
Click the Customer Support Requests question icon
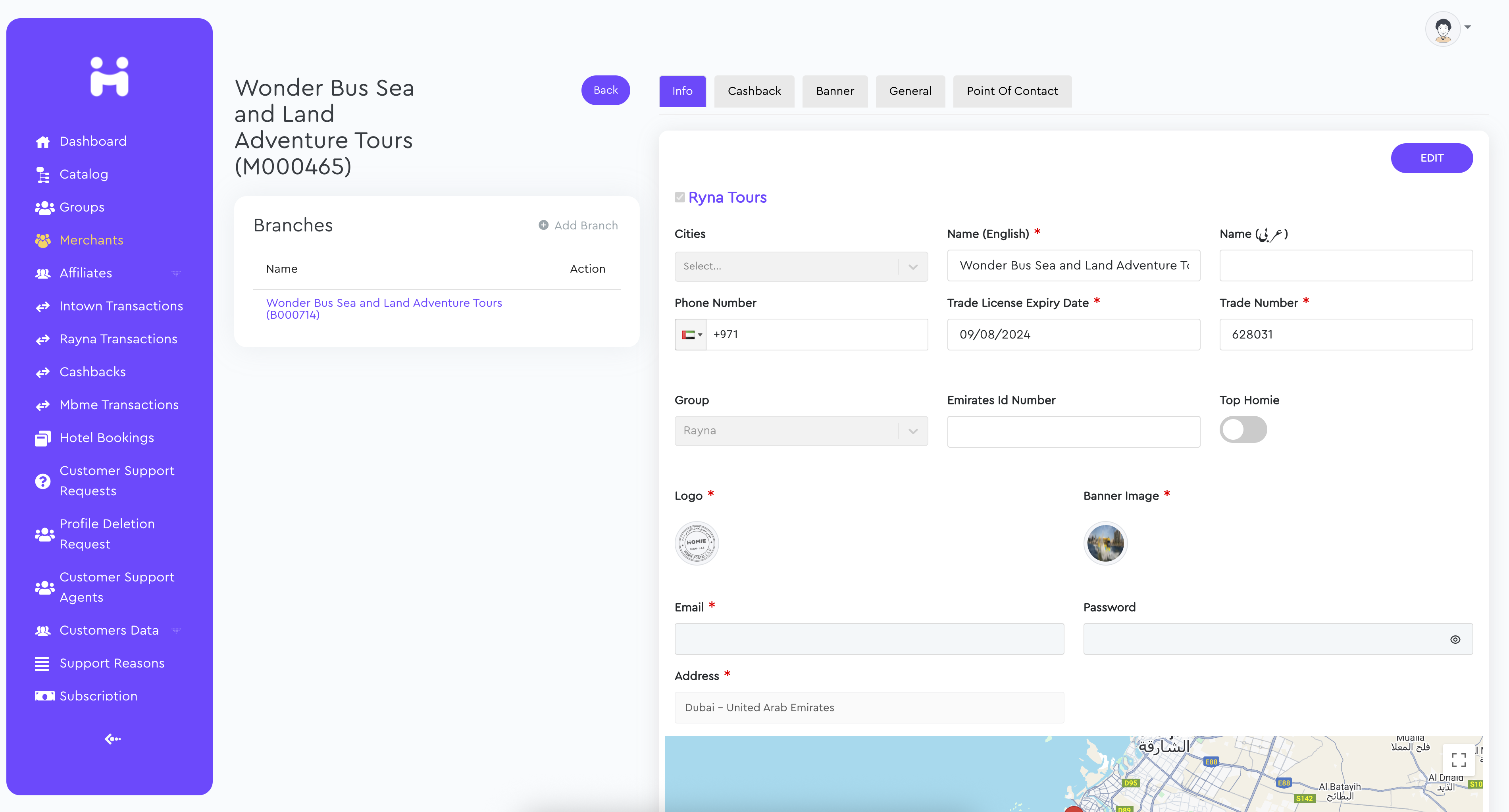(x=42, y=481)
